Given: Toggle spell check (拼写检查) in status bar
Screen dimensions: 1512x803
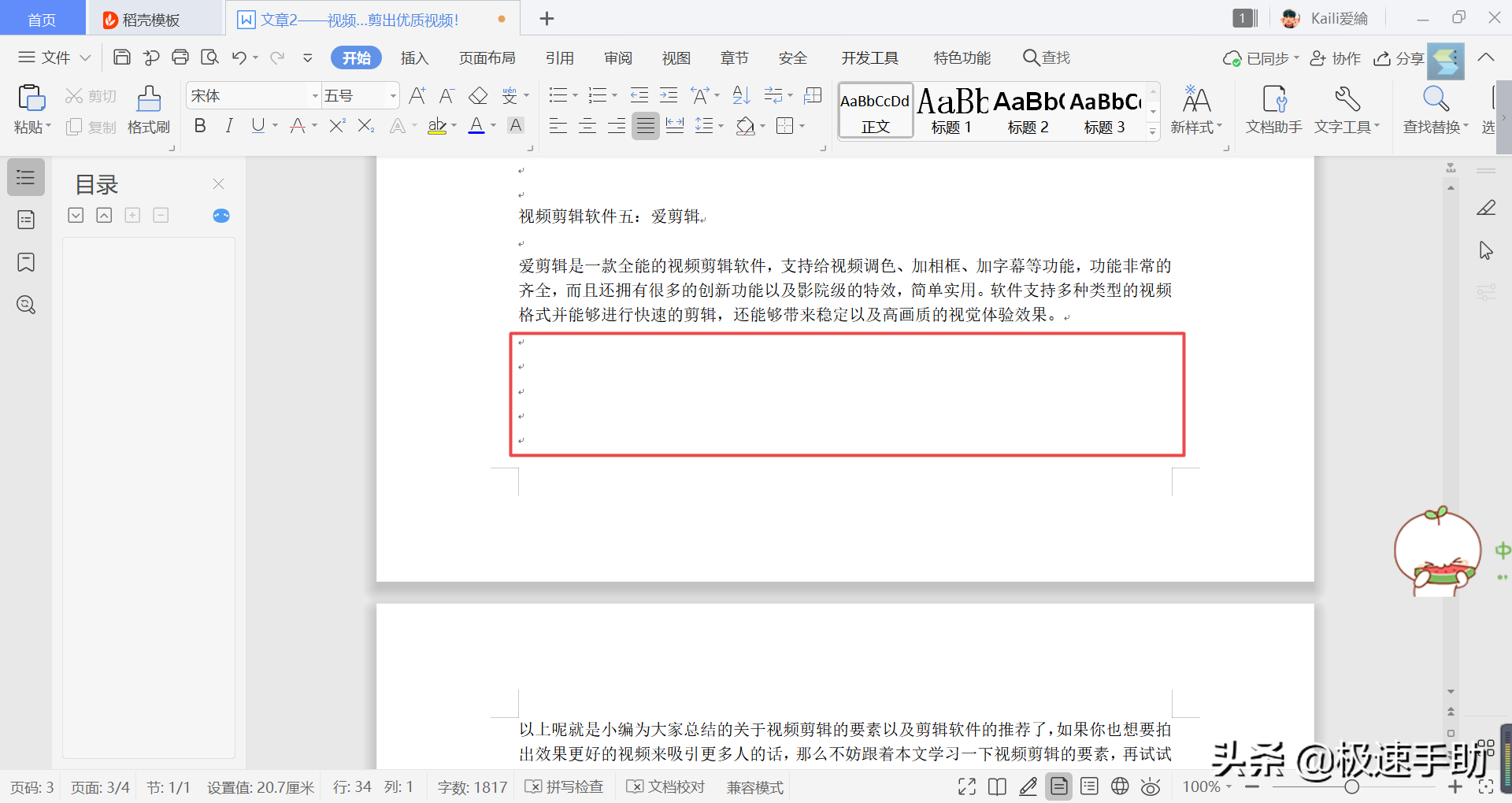Looking at the screenshot, I should [x=564, y=786].
